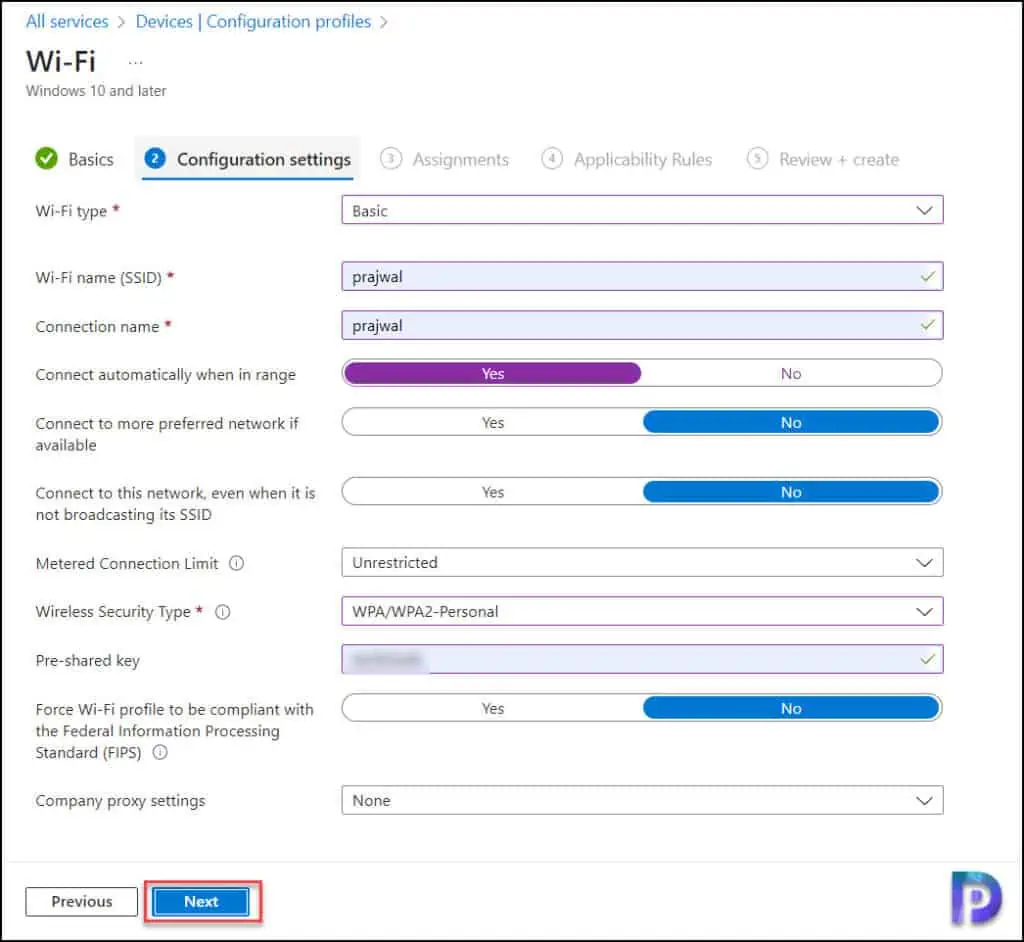Select the Configuration settings tab
Screen dimensions: 1024x942
pyautogui.click(x=248, y=159)
